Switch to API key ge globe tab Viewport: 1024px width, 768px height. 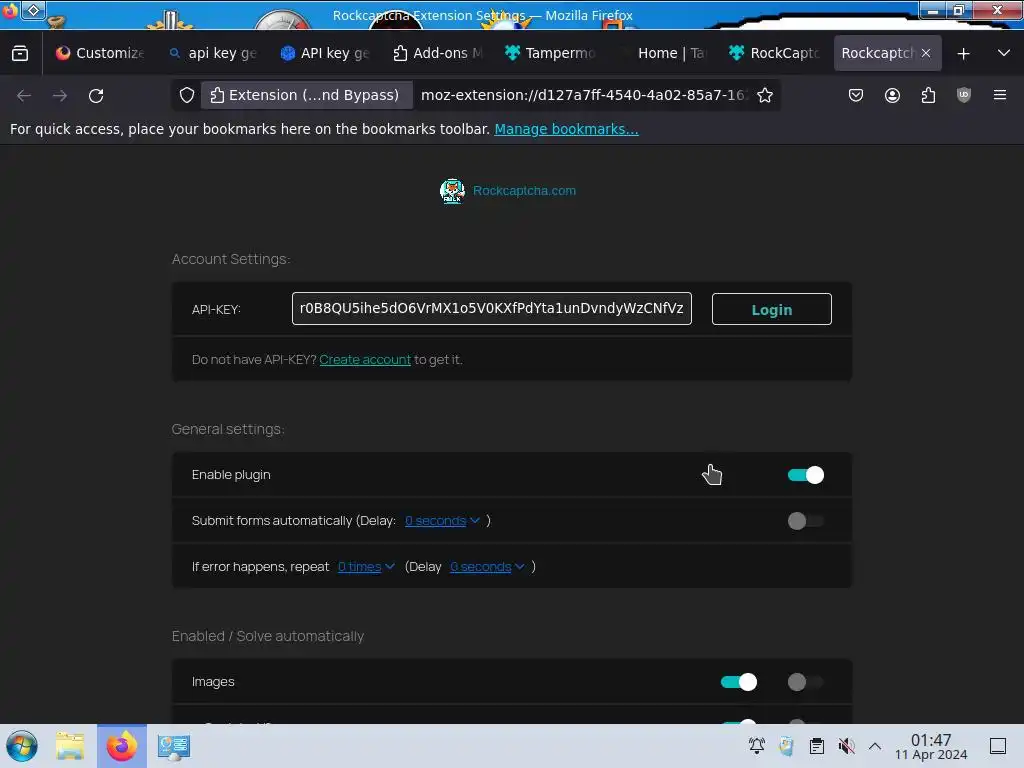pyautogui.click(x=325, y=53)
